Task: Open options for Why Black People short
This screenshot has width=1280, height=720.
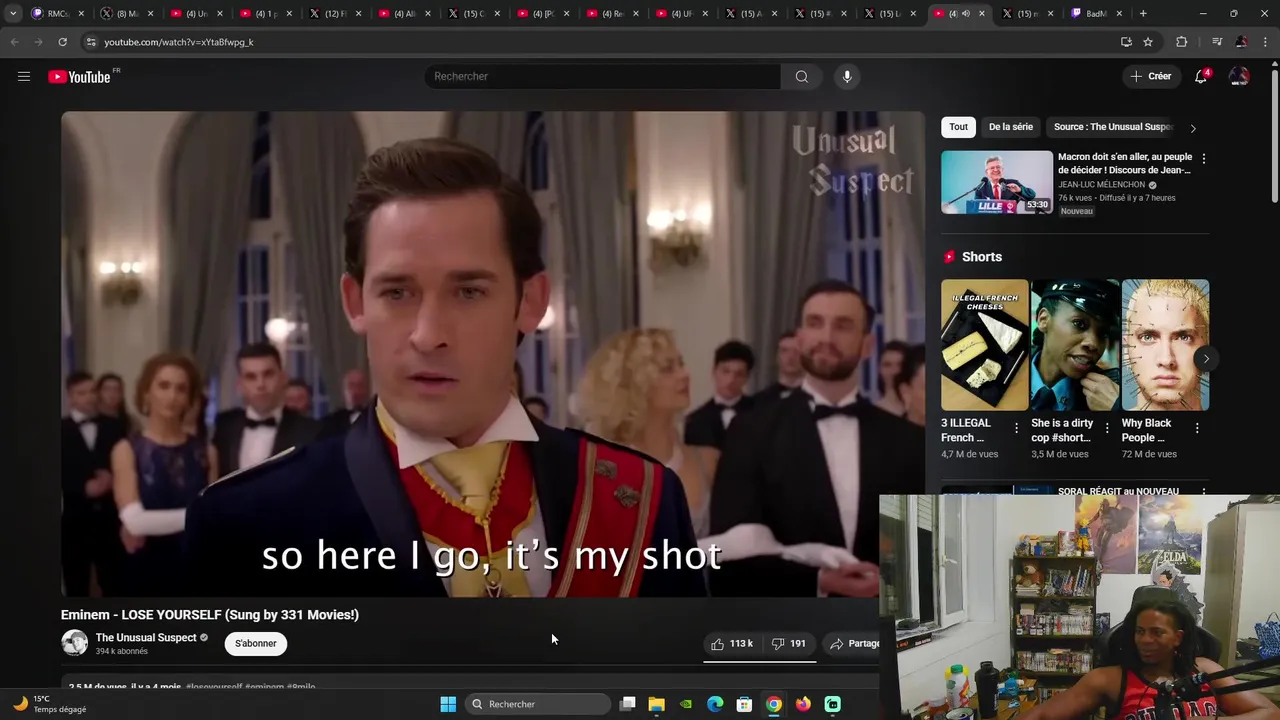Action: point(1197,428)
